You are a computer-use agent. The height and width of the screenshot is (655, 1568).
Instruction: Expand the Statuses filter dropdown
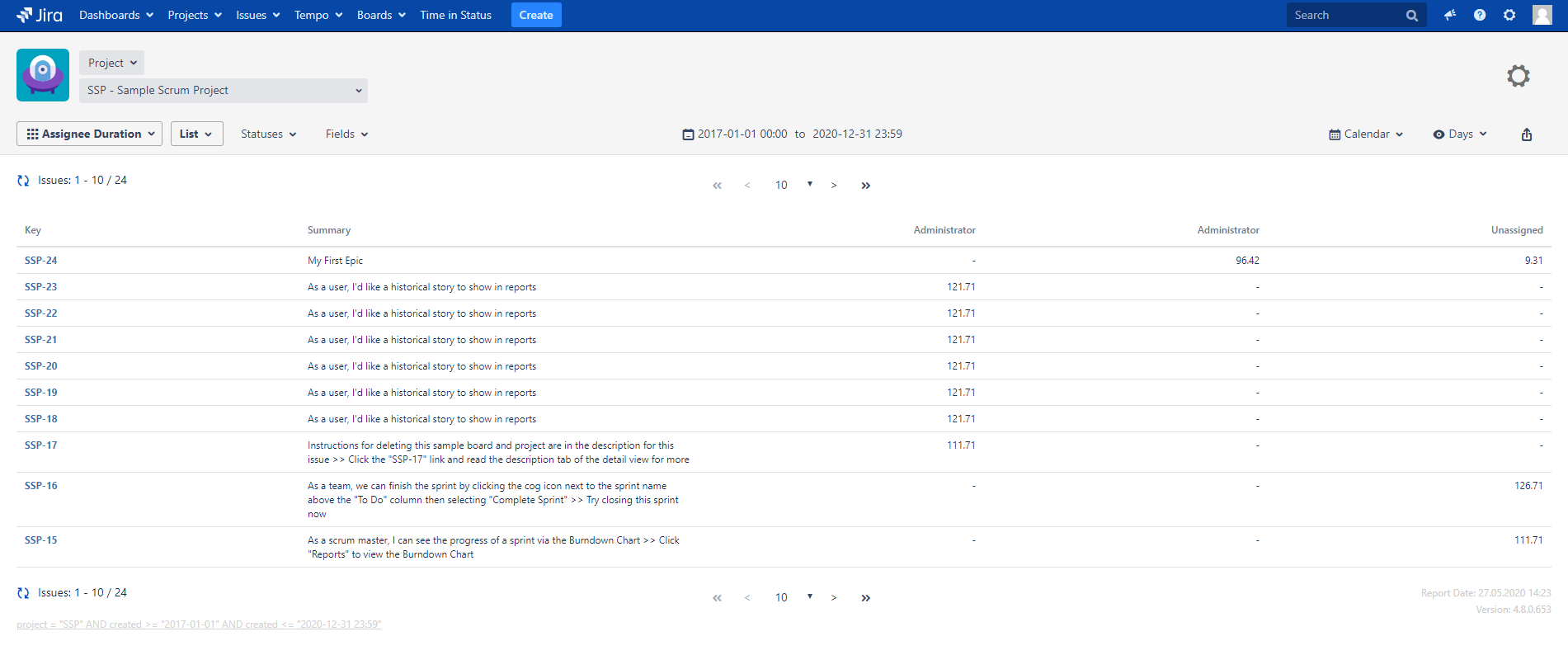pos(268,134)
